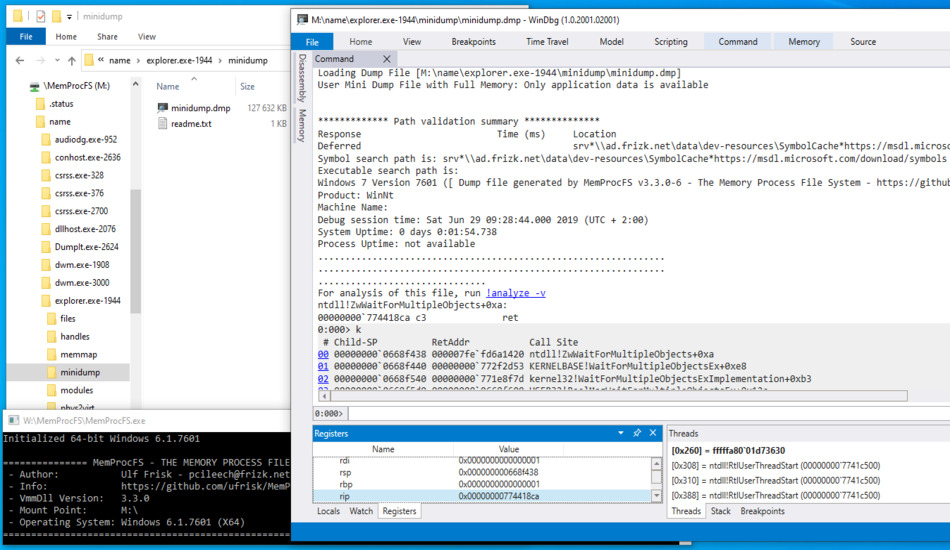The width and height of the screenshot is (950, 550).
Task: Click the MemProcFS (M:) drive icon
Action: click(x=33, y=87)
